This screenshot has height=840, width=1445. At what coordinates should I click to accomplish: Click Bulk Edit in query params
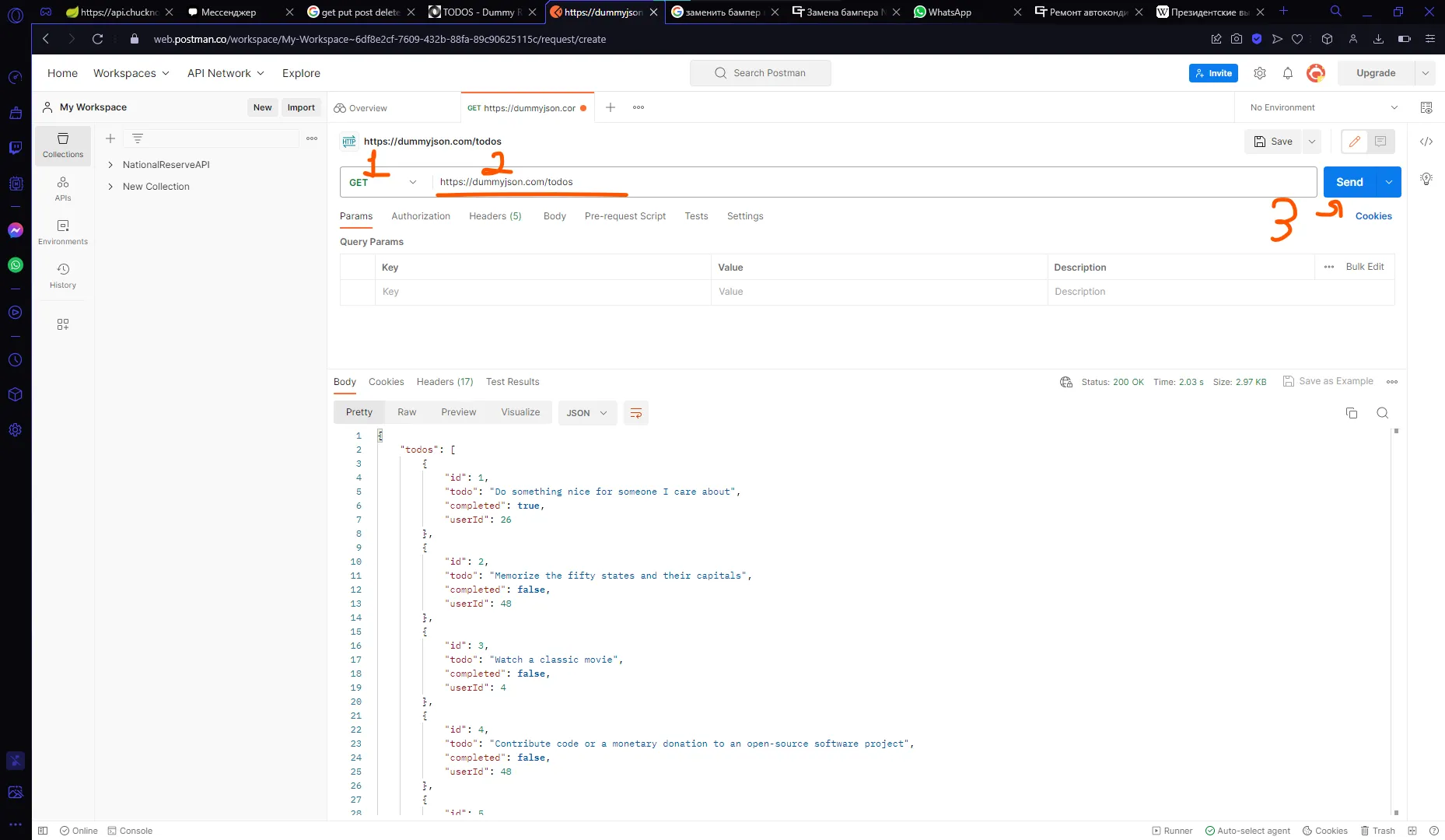(x=1365, y=267)
